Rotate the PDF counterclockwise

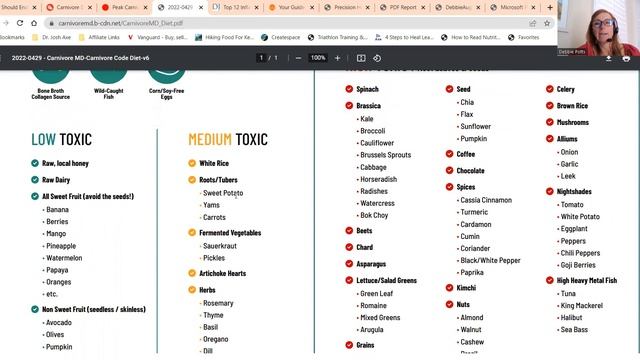pos(377,58)
